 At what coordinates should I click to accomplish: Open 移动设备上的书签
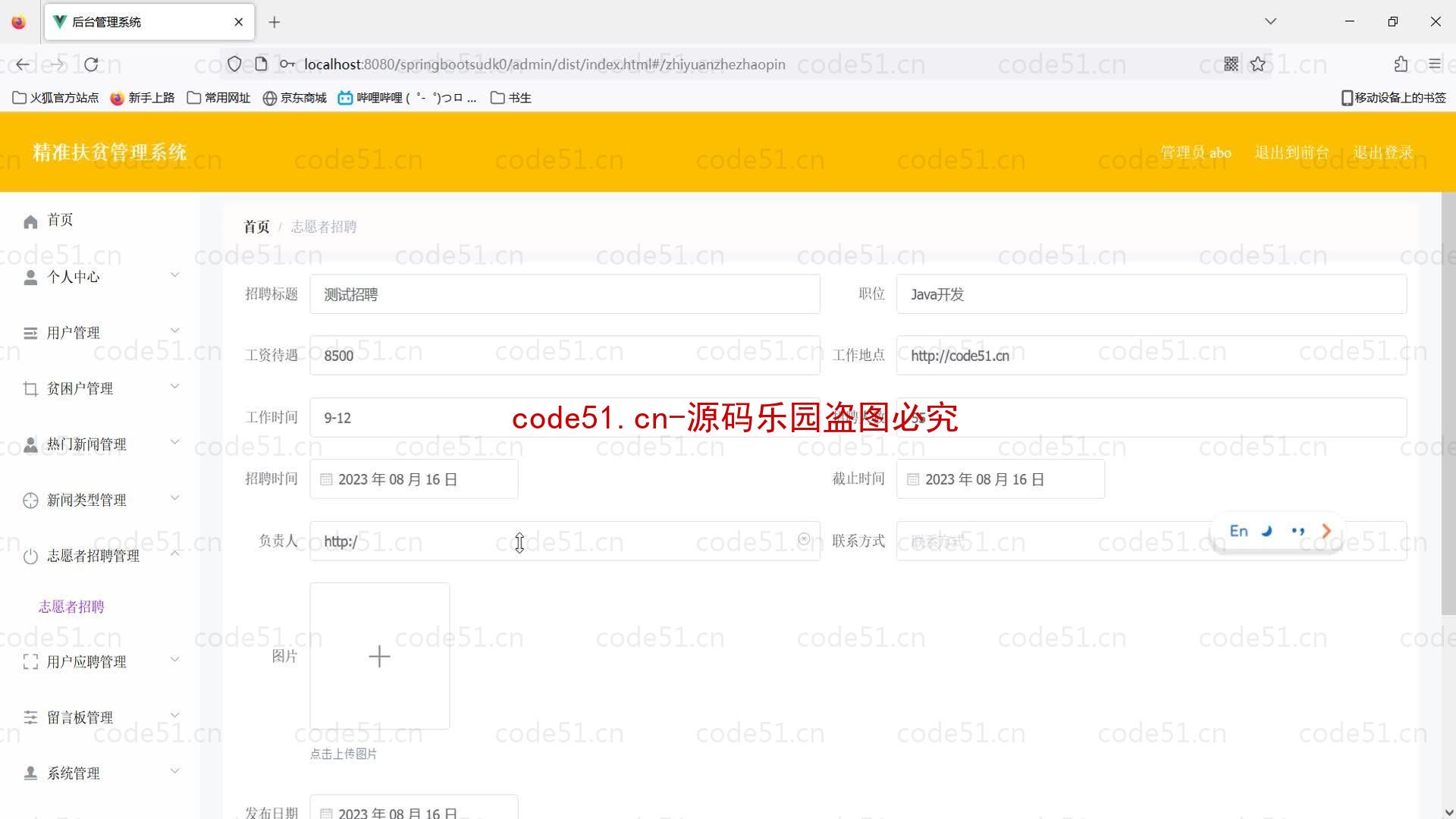[x=1394, y=98]
